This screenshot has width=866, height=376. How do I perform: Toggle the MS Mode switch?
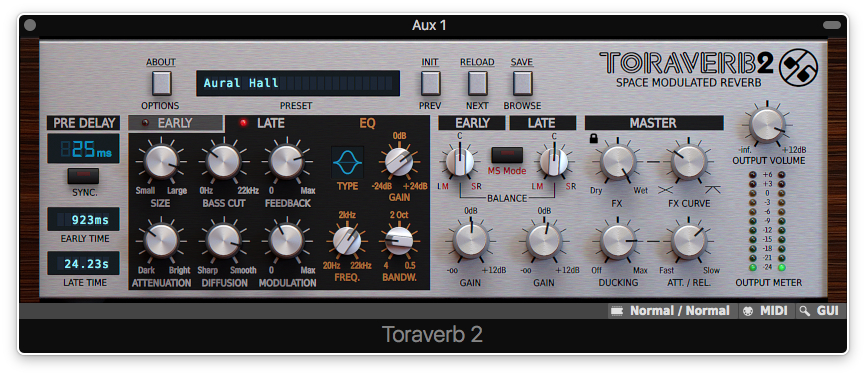coord(506,155)
